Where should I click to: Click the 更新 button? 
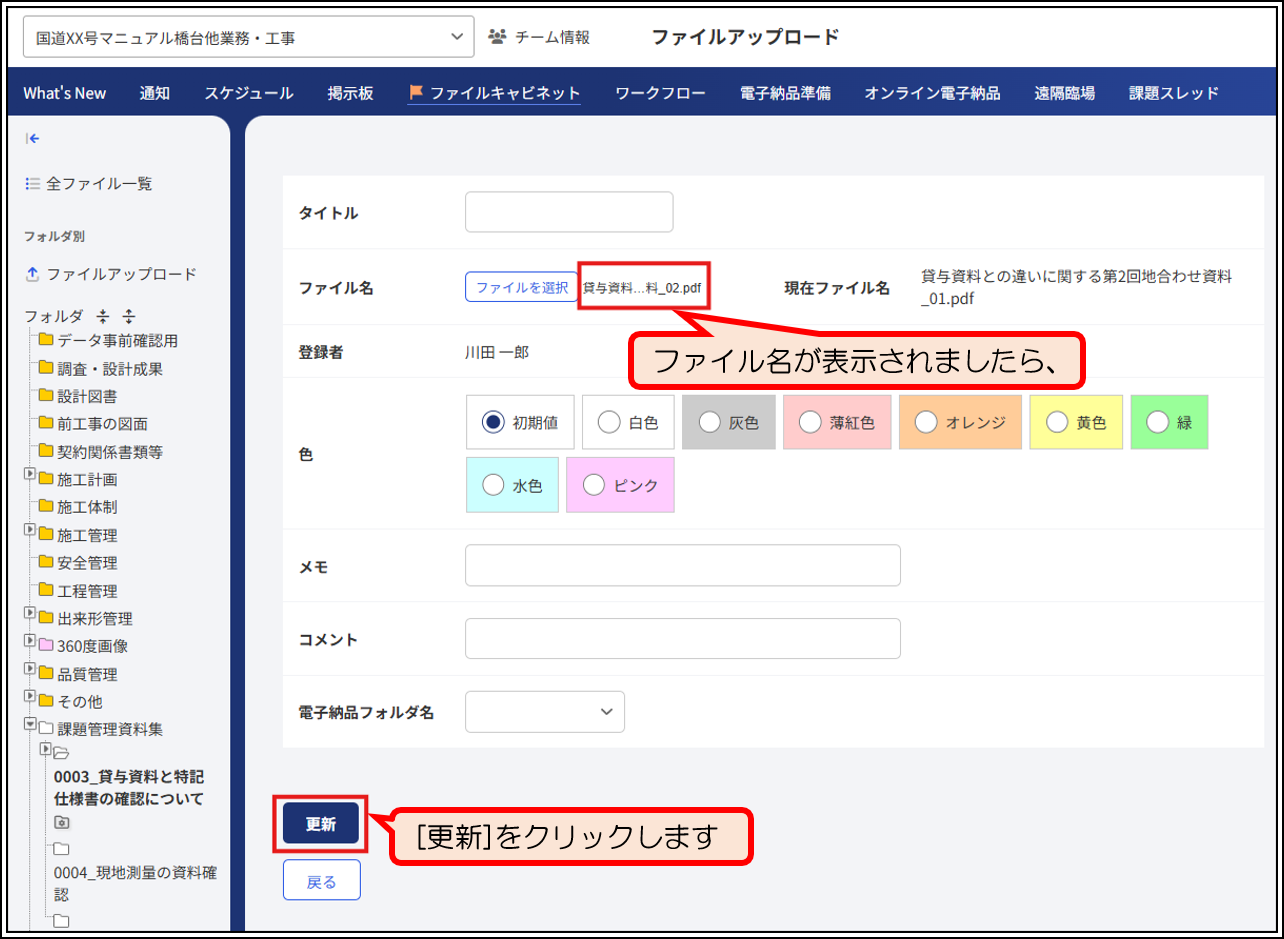point(321,824)
